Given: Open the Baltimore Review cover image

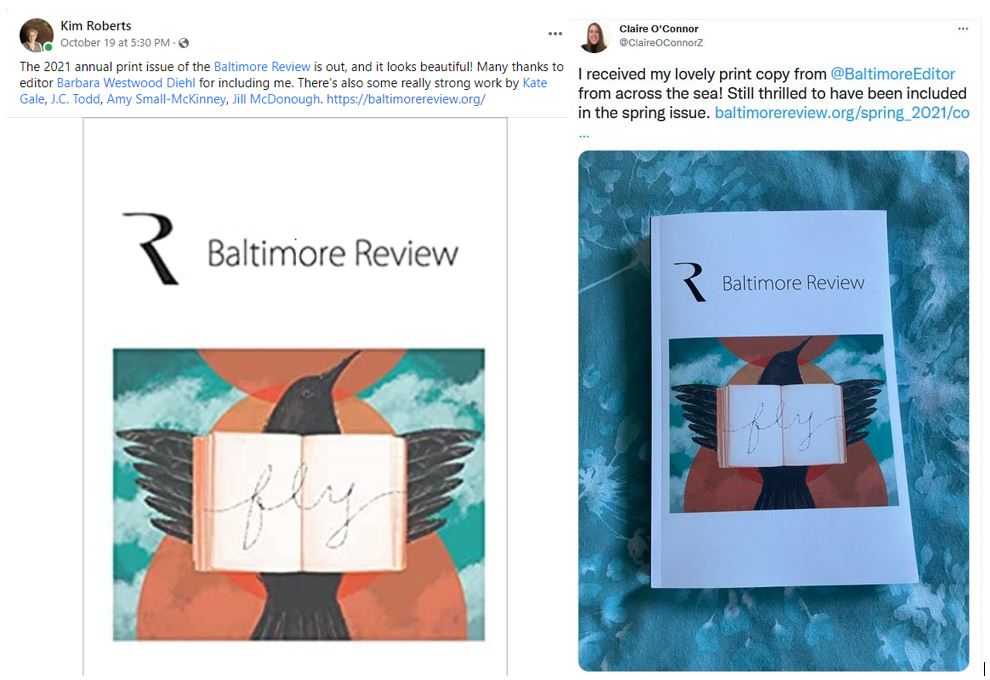Looking at the screenshot, I should coord(295,397).
